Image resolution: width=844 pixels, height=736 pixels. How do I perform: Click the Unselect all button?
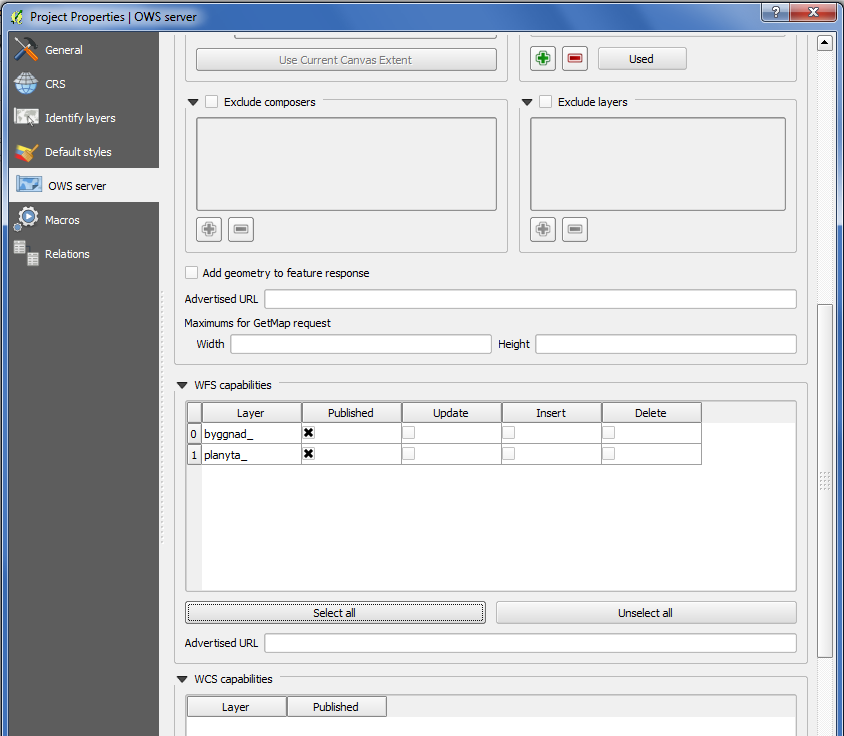click(x=645, y=613)
